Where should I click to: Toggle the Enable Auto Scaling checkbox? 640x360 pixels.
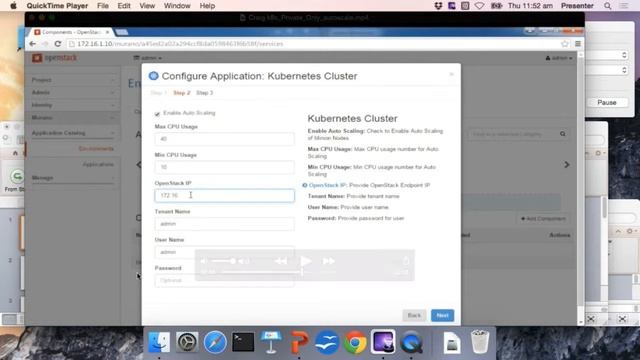[157, 113]
